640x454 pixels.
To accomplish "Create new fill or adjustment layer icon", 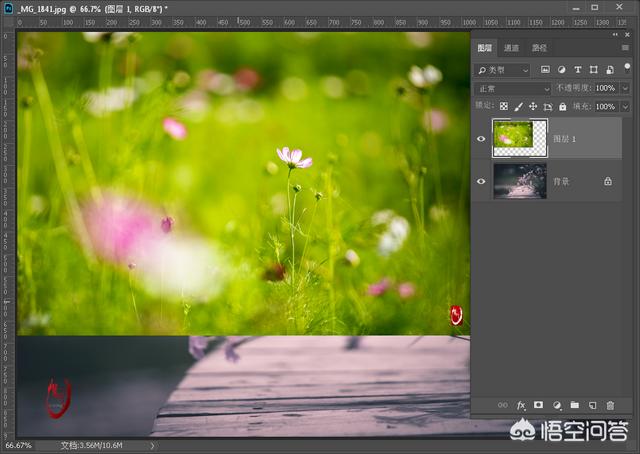I will [557, 405].
